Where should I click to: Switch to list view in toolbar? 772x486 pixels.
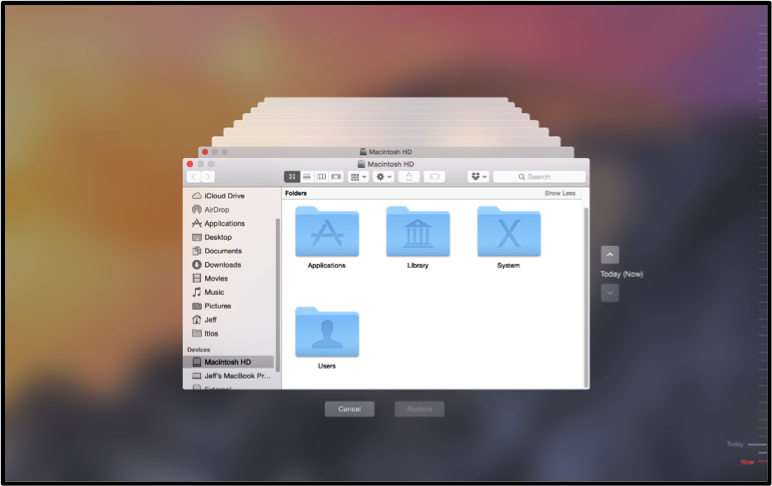pyautogui.click(x=307, y=177)
